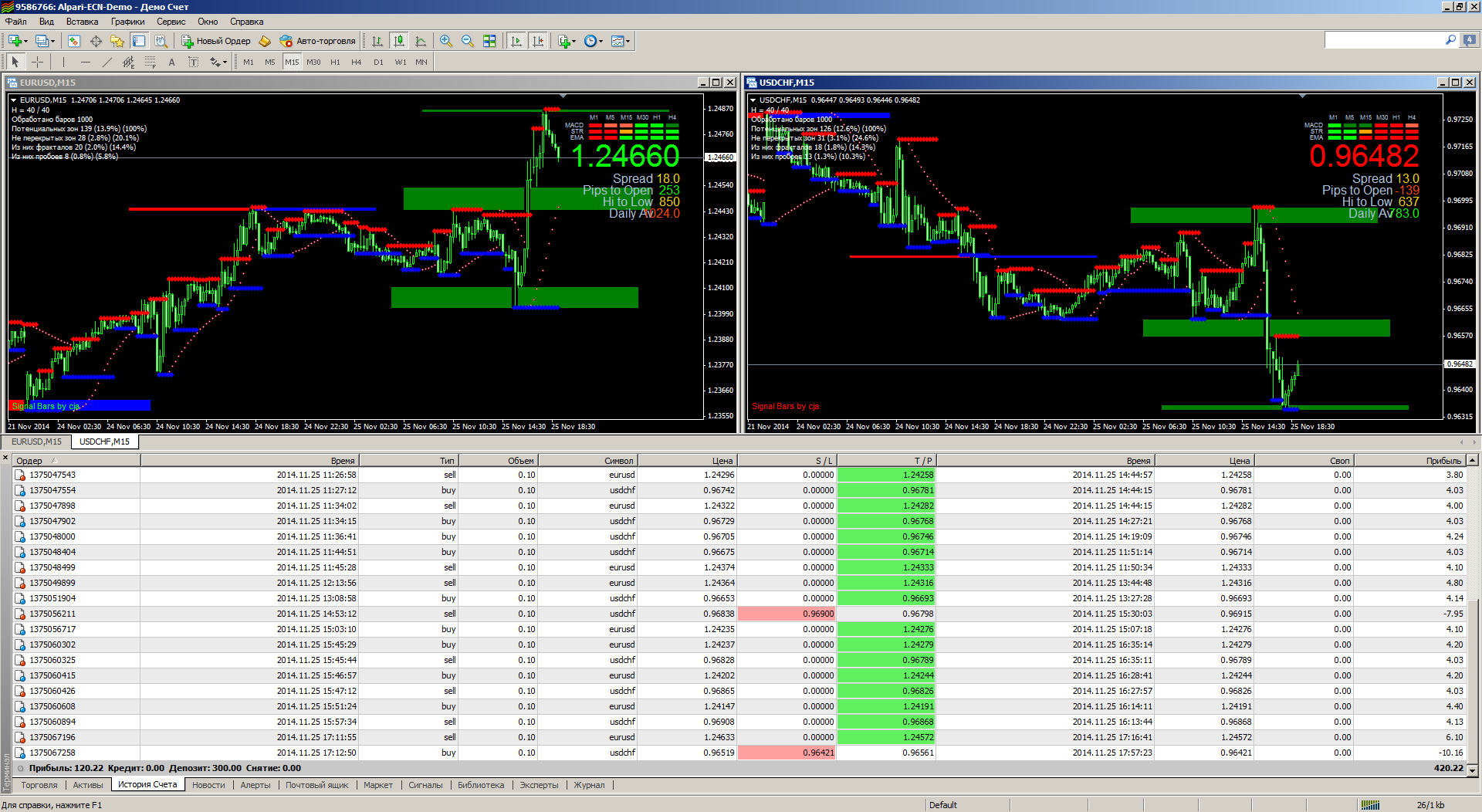
Task: Open the arrows objects dropdown
Action: [218, 62]
